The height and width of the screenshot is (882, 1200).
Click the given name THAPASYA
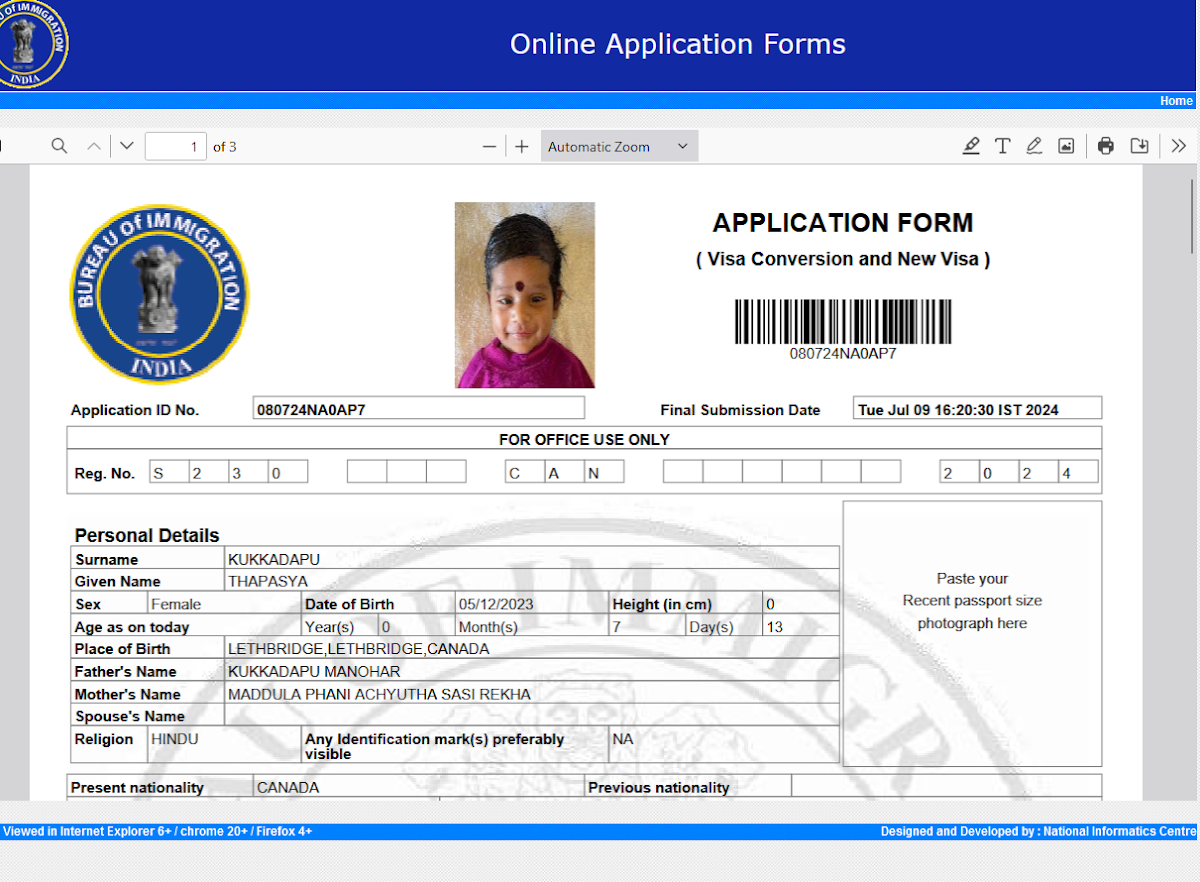[x=268, y=581]
